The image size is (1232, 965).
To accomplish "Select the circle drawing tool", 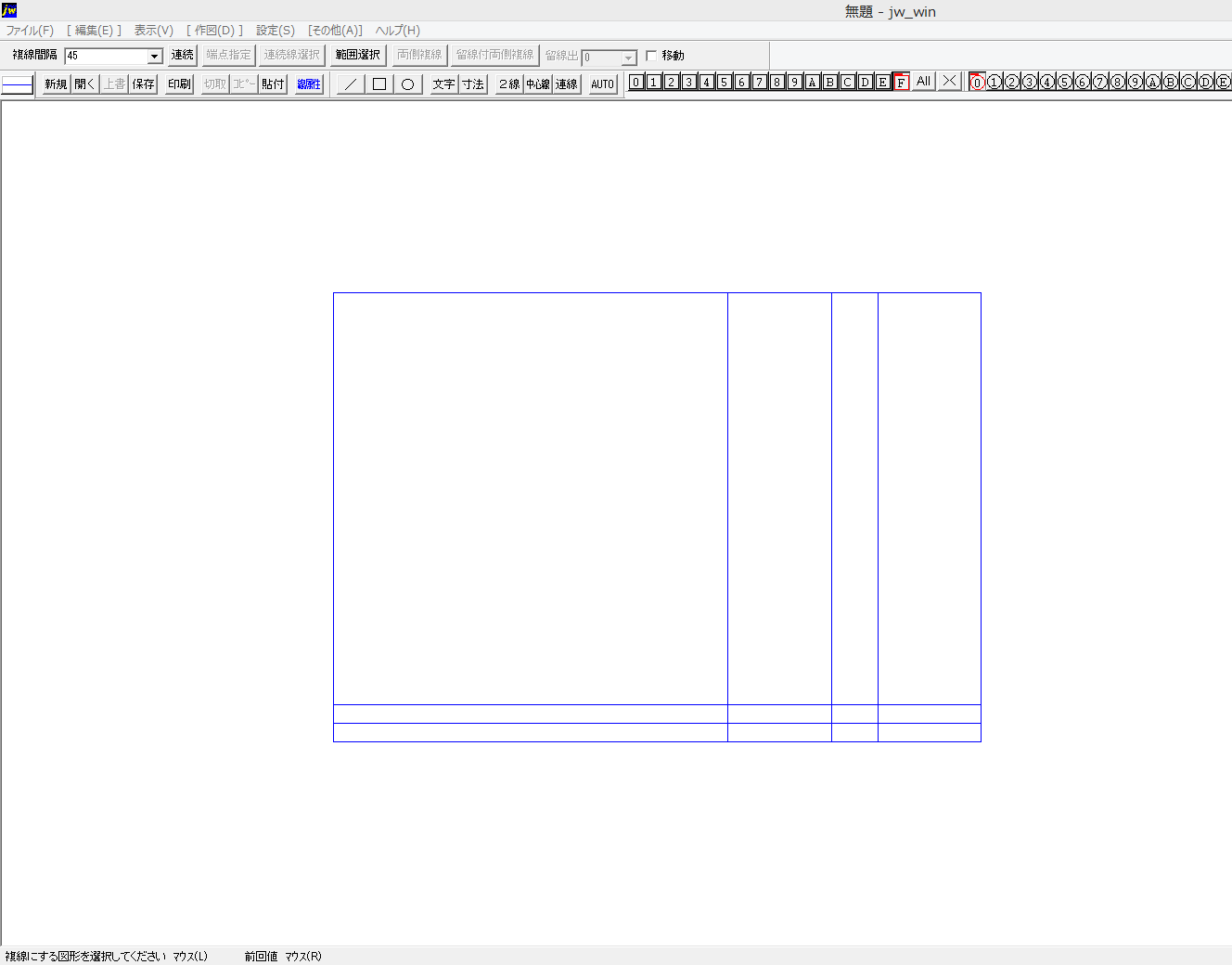I will [407, 84].
